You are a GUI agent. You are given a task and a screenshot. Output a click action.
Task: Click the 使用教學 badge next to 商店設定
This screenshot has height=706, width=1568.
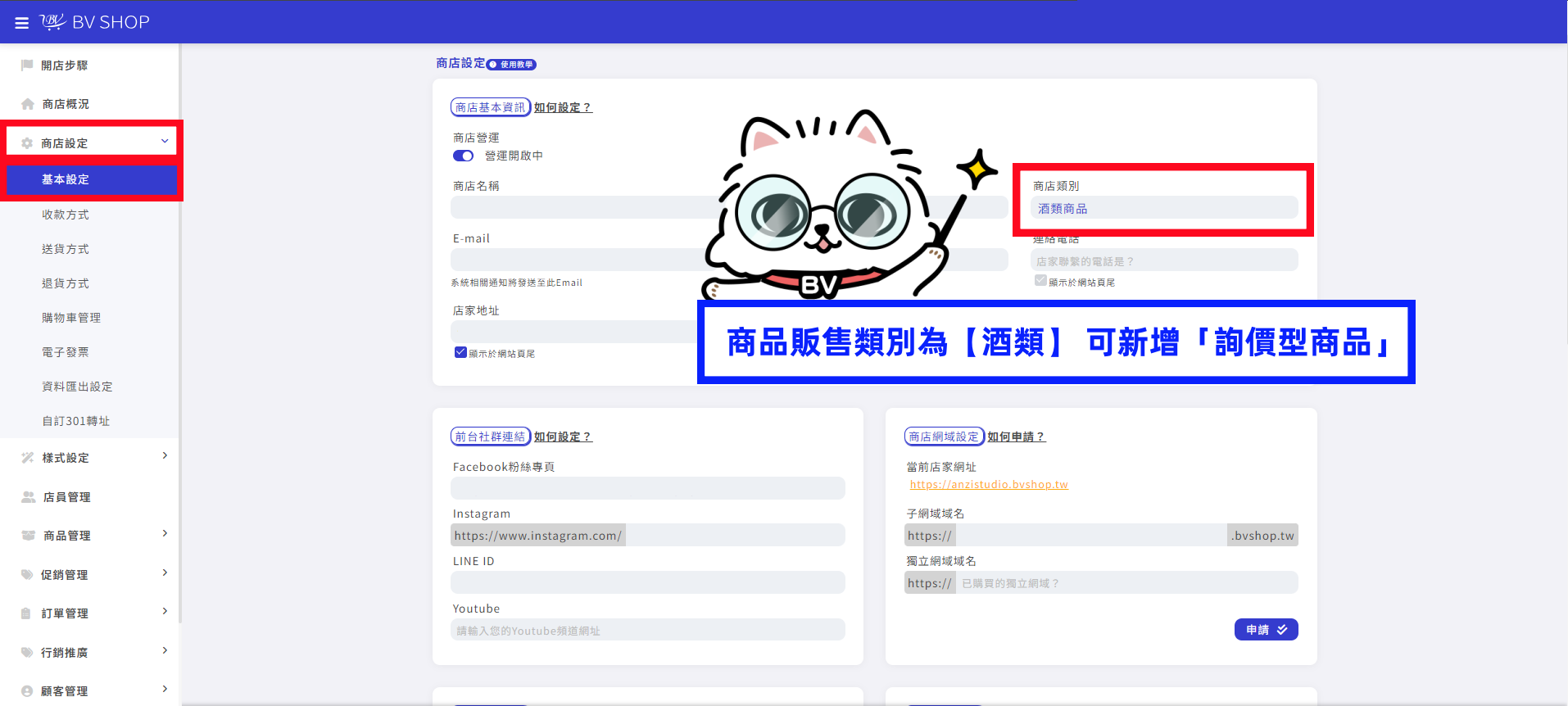point(512,65)
